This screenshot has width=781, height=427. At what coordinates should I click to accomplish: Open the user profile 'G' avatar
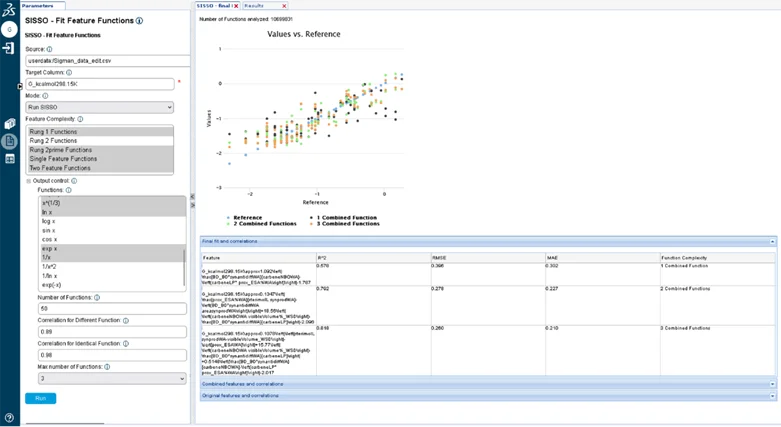point(9,29)
